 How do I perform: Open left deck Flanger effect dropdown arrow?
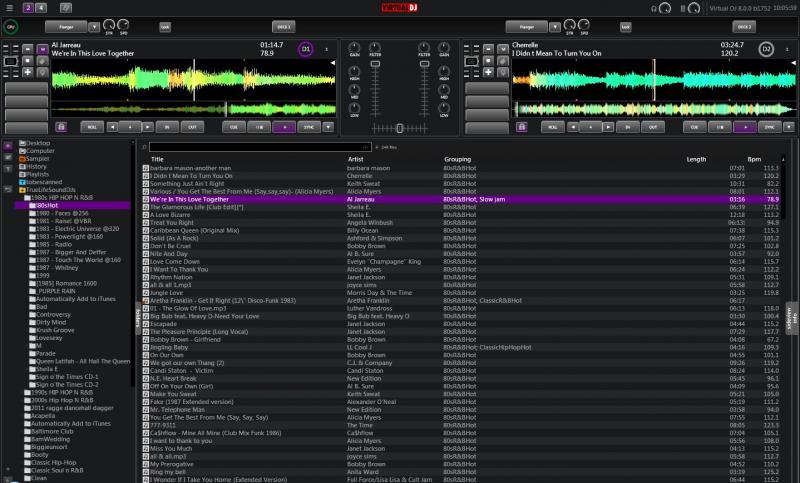(94, 27)
